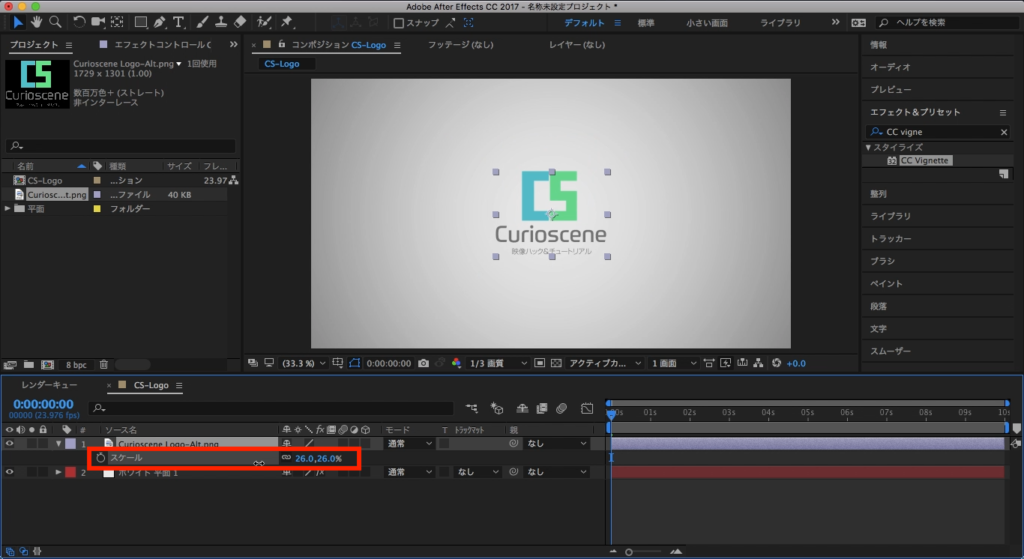Image resolution: width=1024 pixels, height=559 pixels.
Task: Open the トラッカー panel
Action: pos(890,239)
